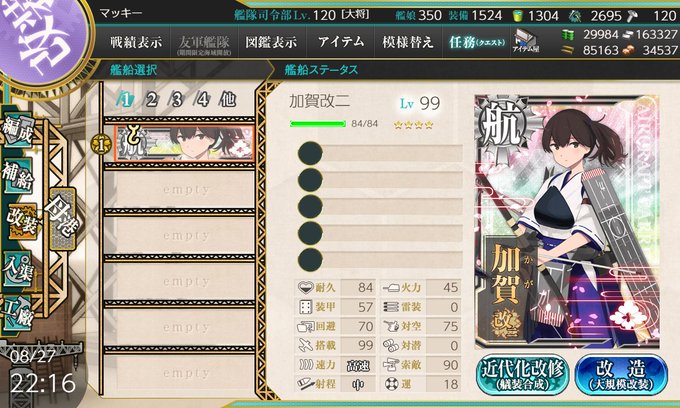Click the second empty fleet slot

coord(180,235)
